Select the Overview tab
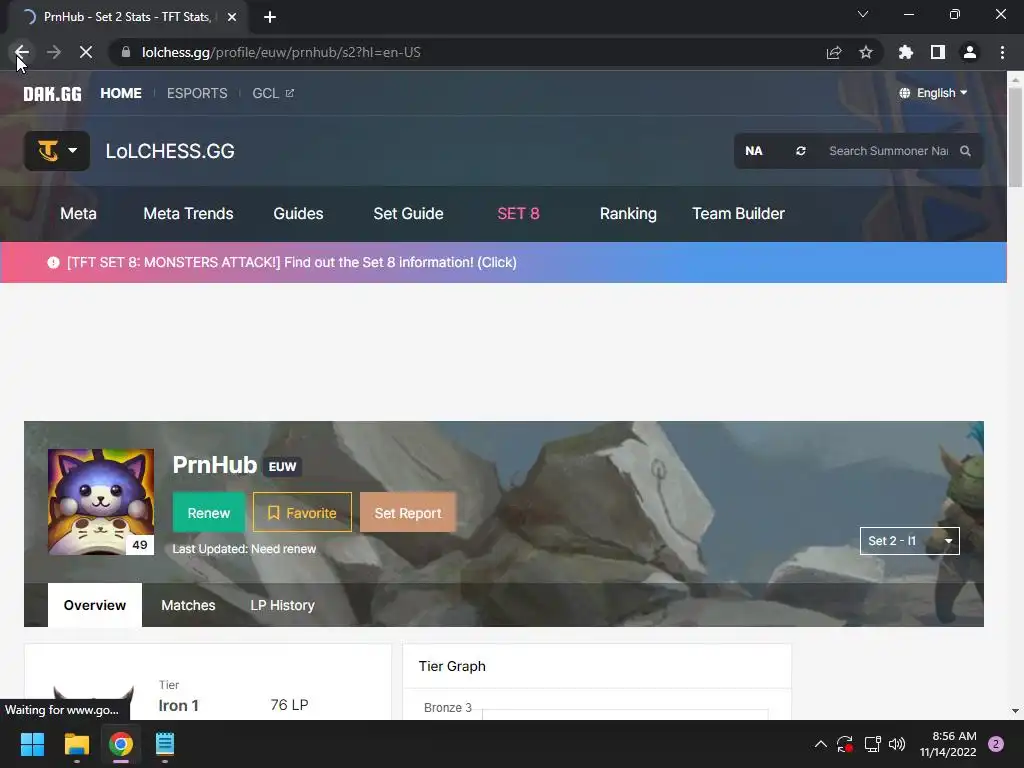The width and height of the screenshot is (1024, 768). pos(95,605)
